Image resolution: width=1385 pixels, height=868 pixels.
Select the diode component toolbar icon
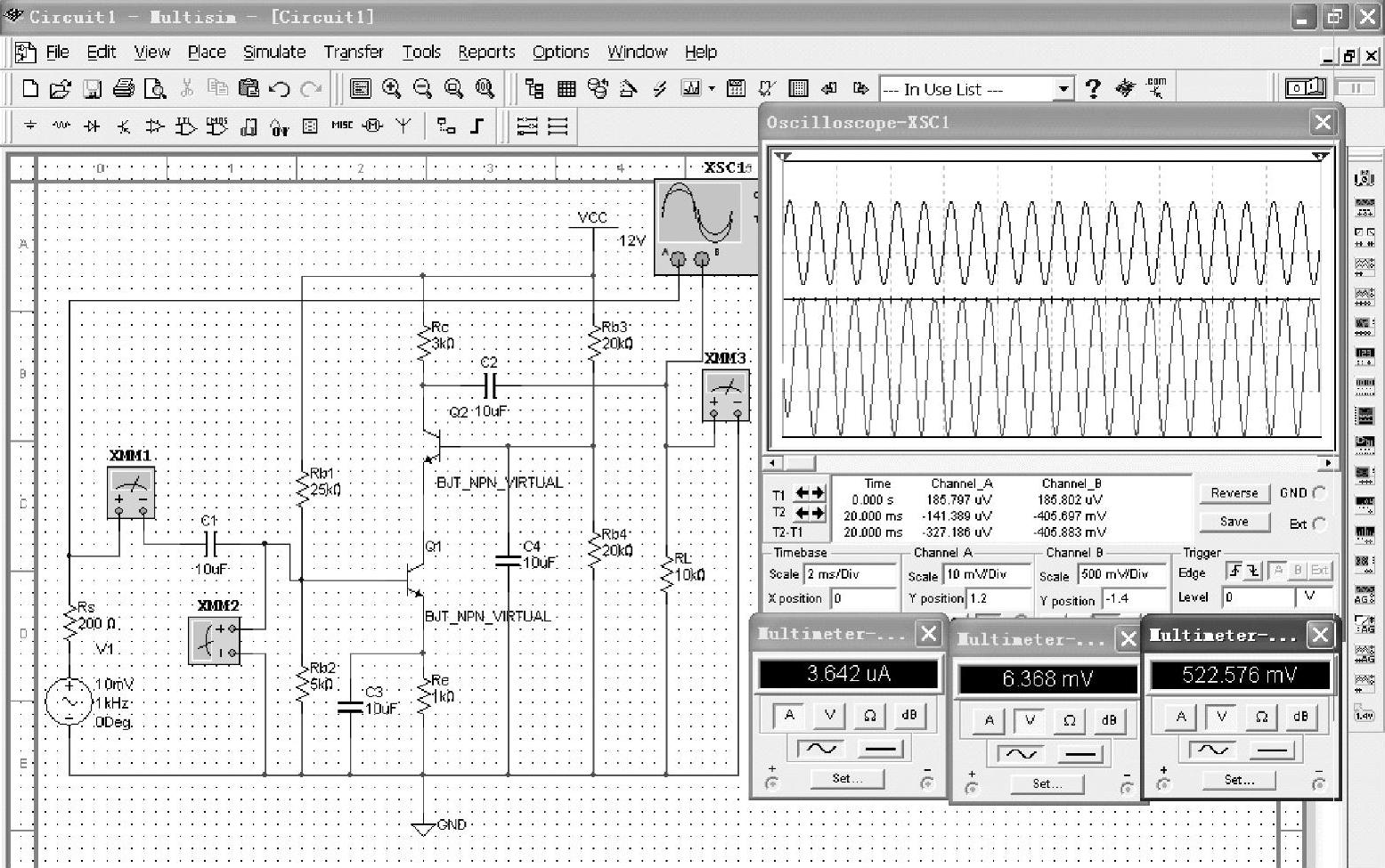click(x=92, y=126)
